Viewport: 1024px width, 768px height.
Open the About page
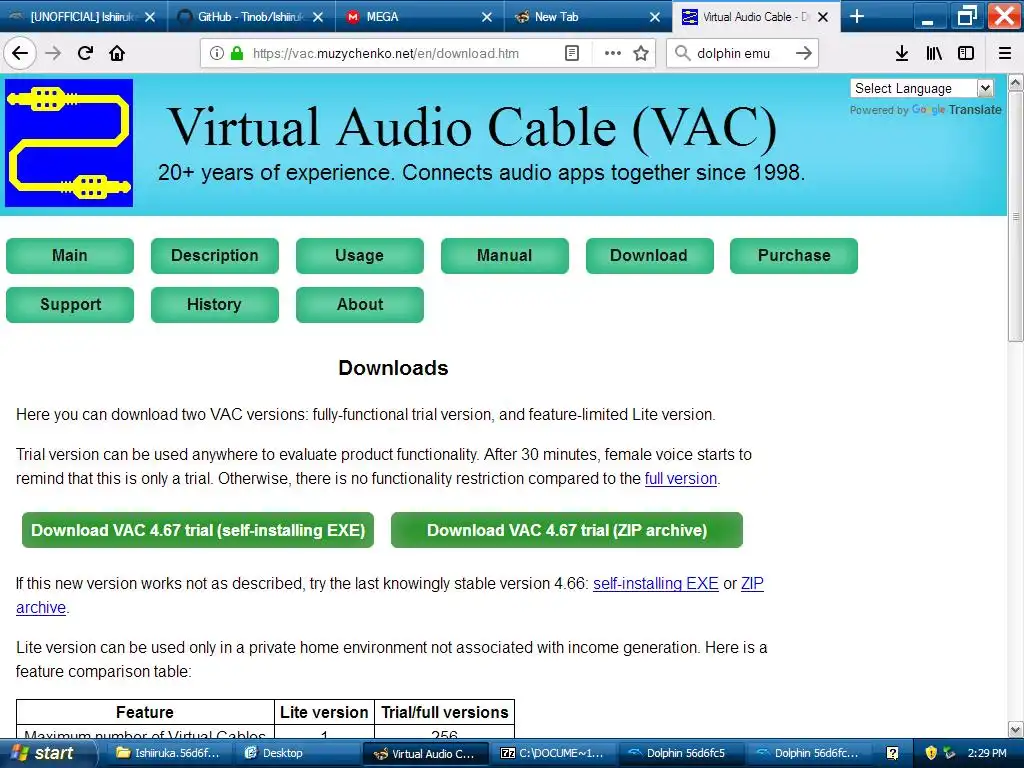click(x=360, y=304)
